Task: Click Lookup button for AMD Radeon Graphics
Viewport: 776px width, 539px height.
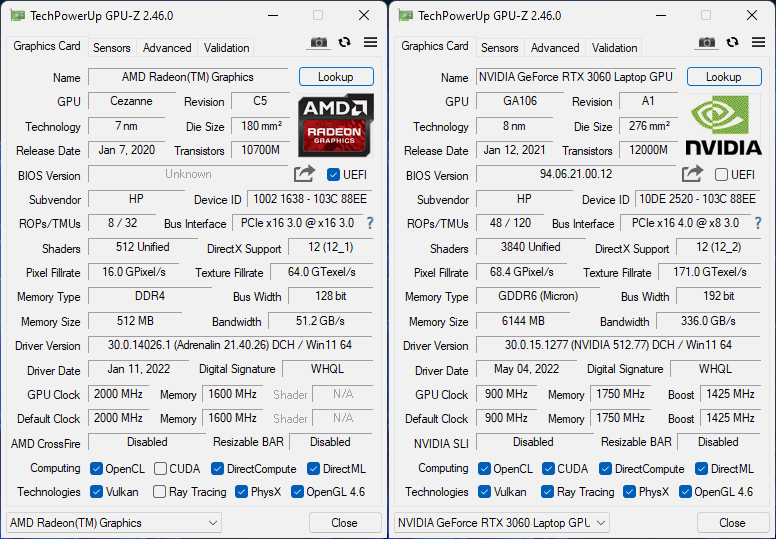Action: 336,77
